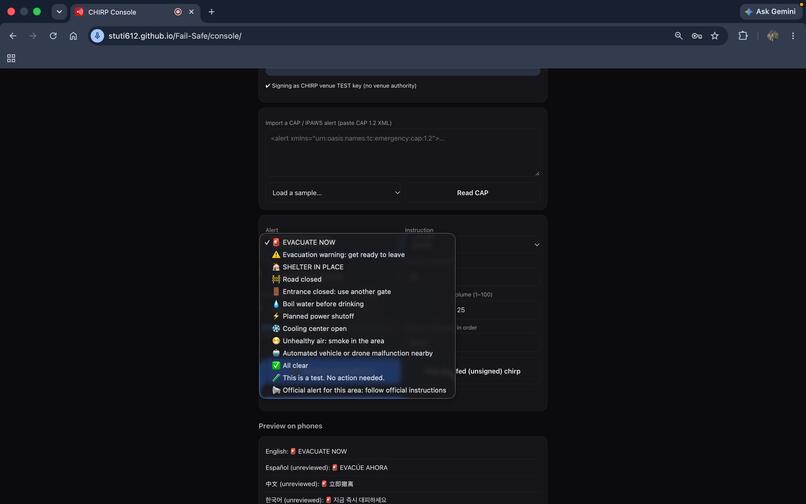The height and width of the screenshot is (504, 806).
Task: Close the CHIRP Console tab
Action: point(191,12)
